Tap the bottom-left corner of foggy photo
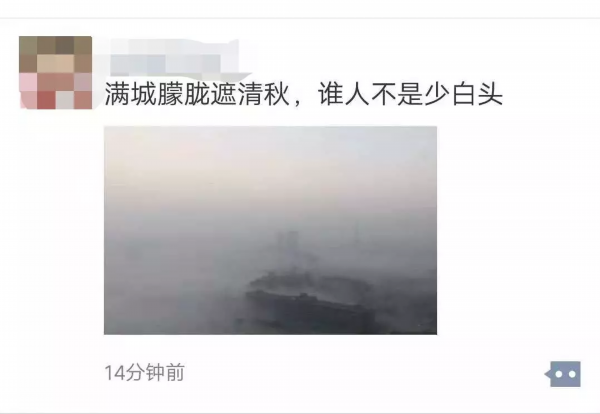The width and height of the screenshot is (600, 414). click(109, 330)
